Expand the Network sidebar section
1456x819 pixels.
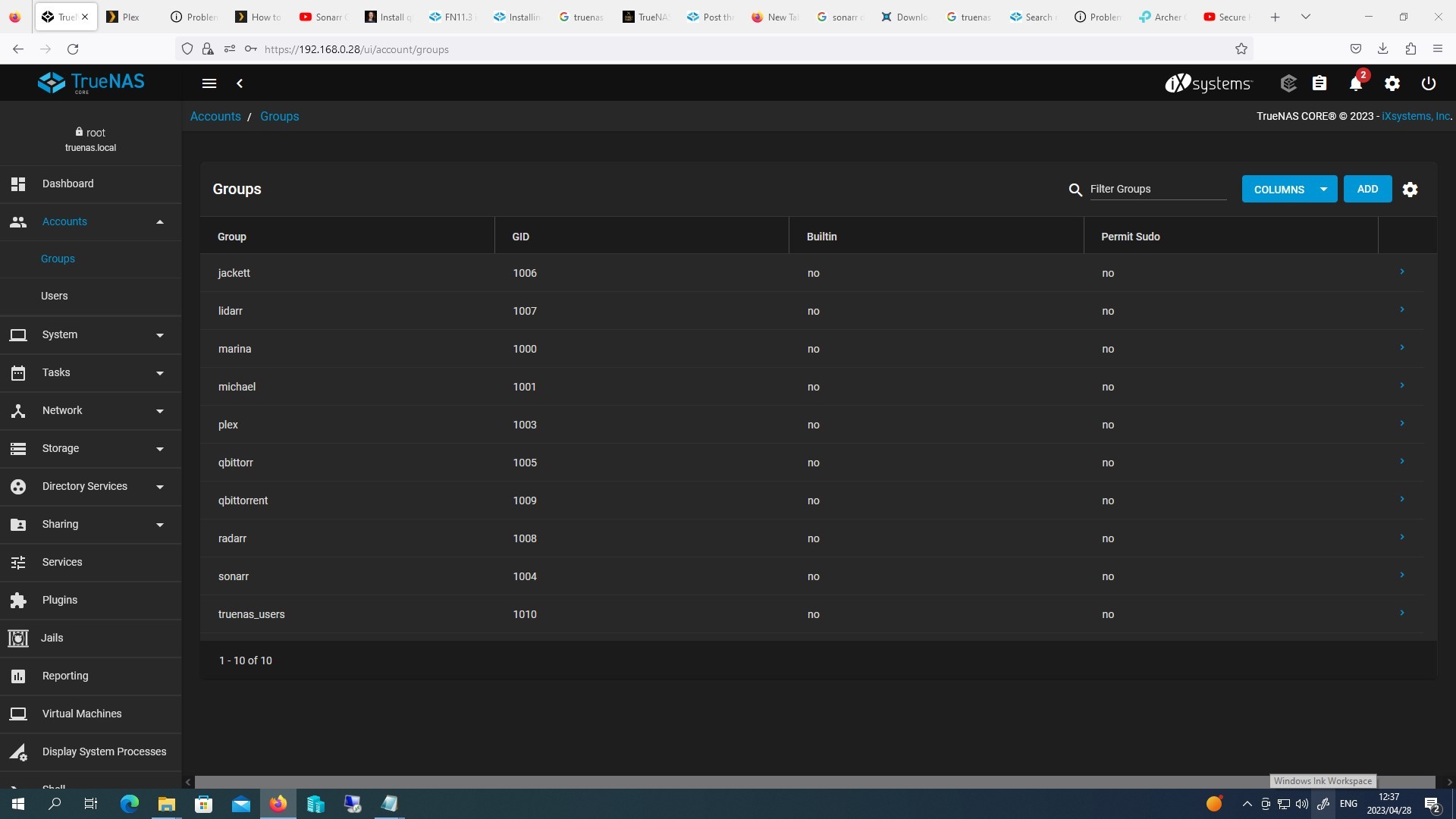[x=90, y=410]
